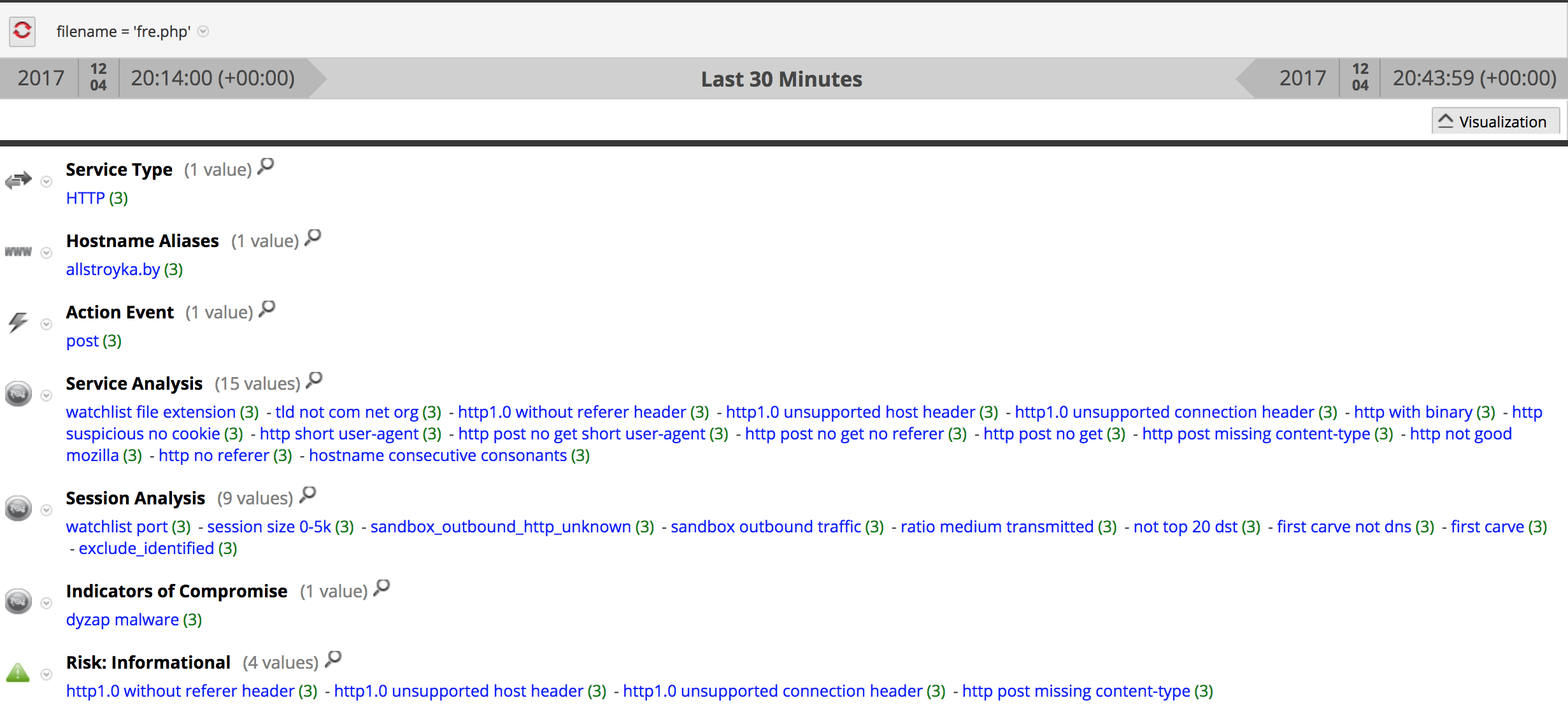Screen dimensions: 1568x712
Task: Click the Service Type arrows icon
Action: (18, 180)
